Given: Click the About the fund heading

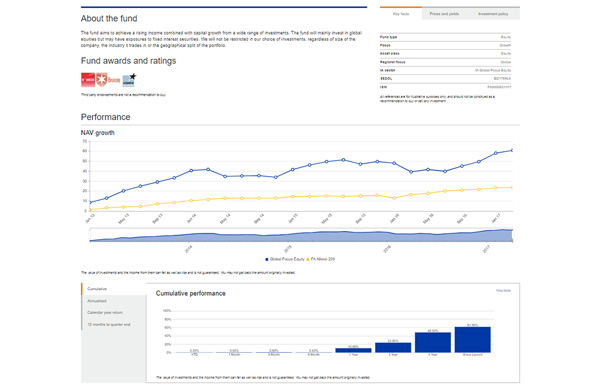Looking at the screenshot, I should 109,18.
